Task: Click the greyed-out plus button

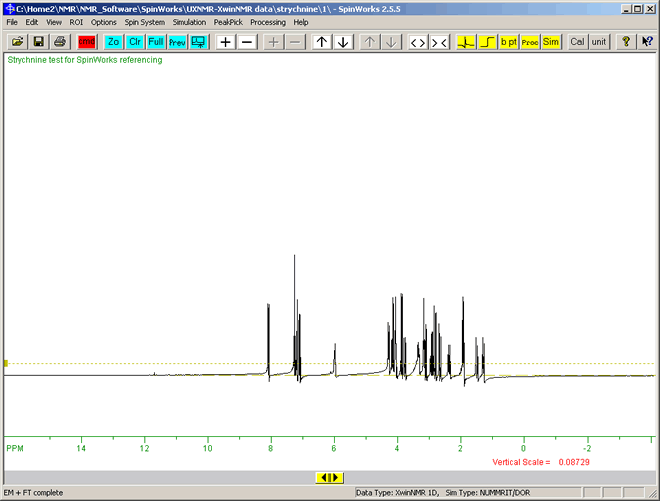Action: [274, 42]
